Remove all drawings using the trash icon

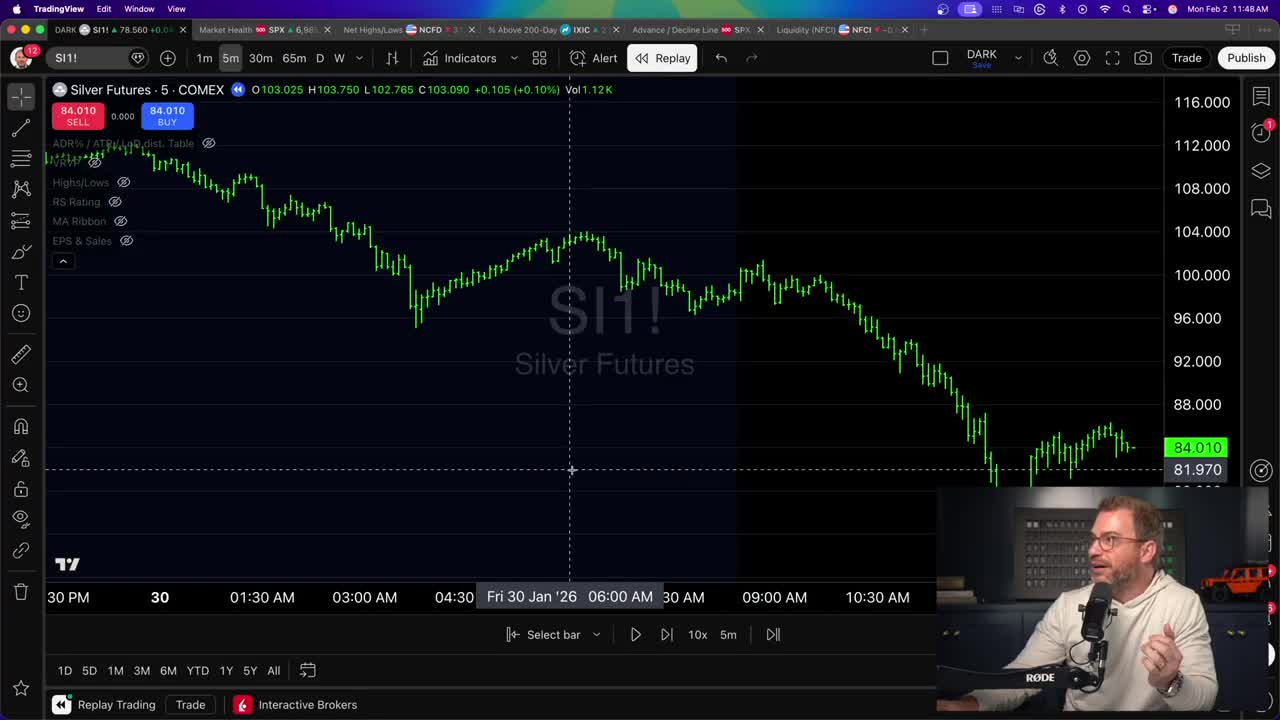(x=21, y=592)
